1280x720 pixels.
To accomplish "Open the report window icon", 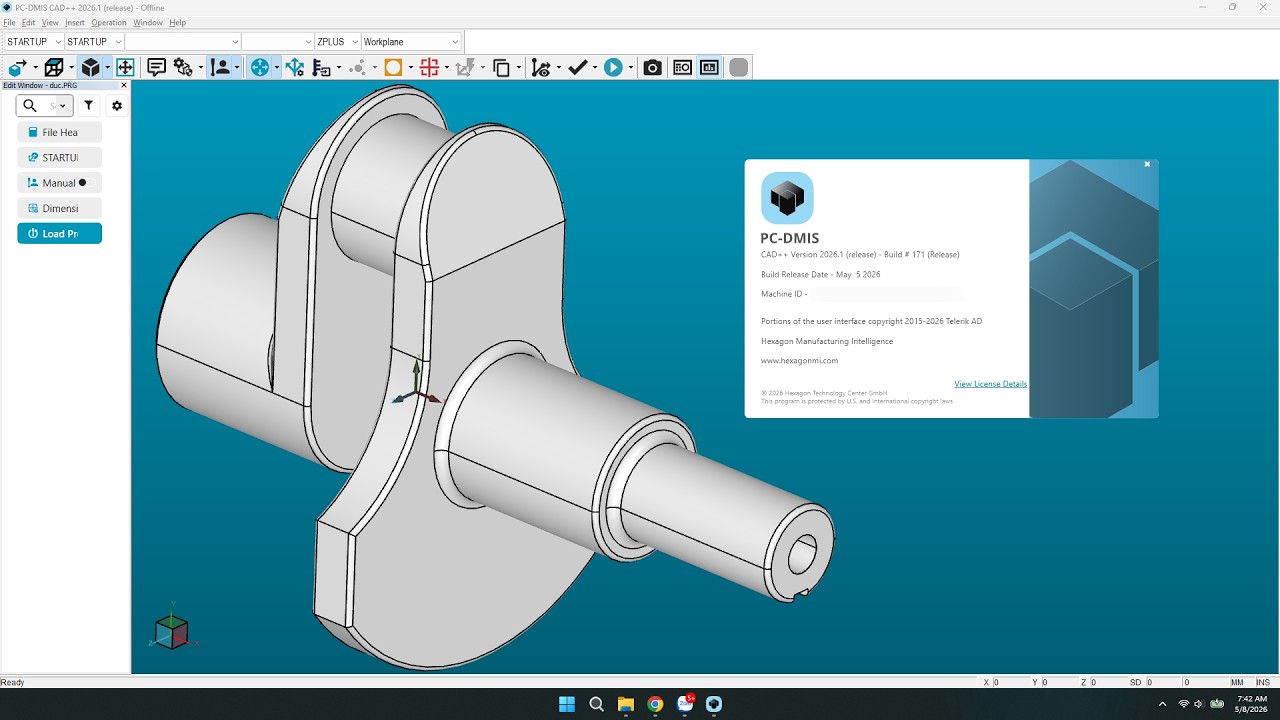I will (710, 68).
